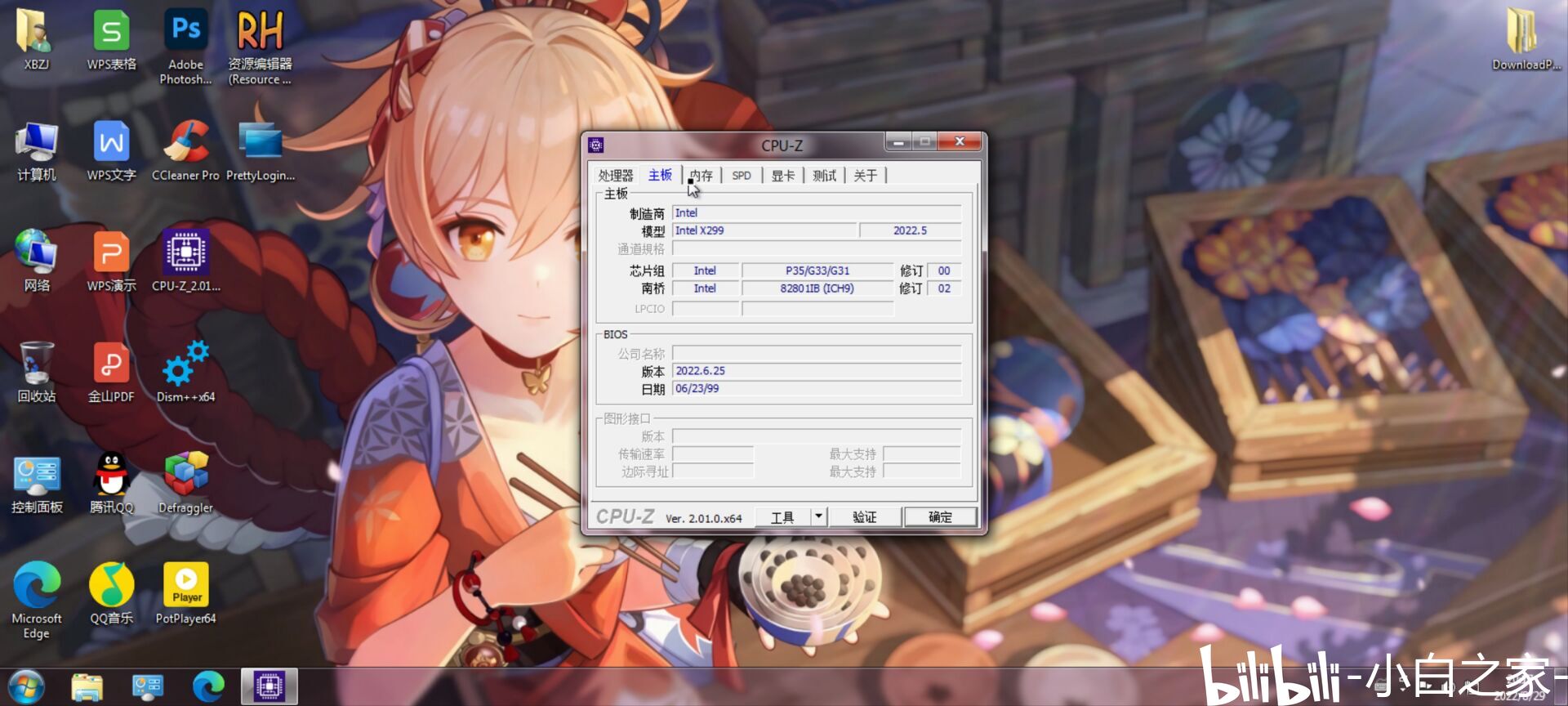
Task: Select the WPS文字 desktop icon
Action: click(111, 150)
